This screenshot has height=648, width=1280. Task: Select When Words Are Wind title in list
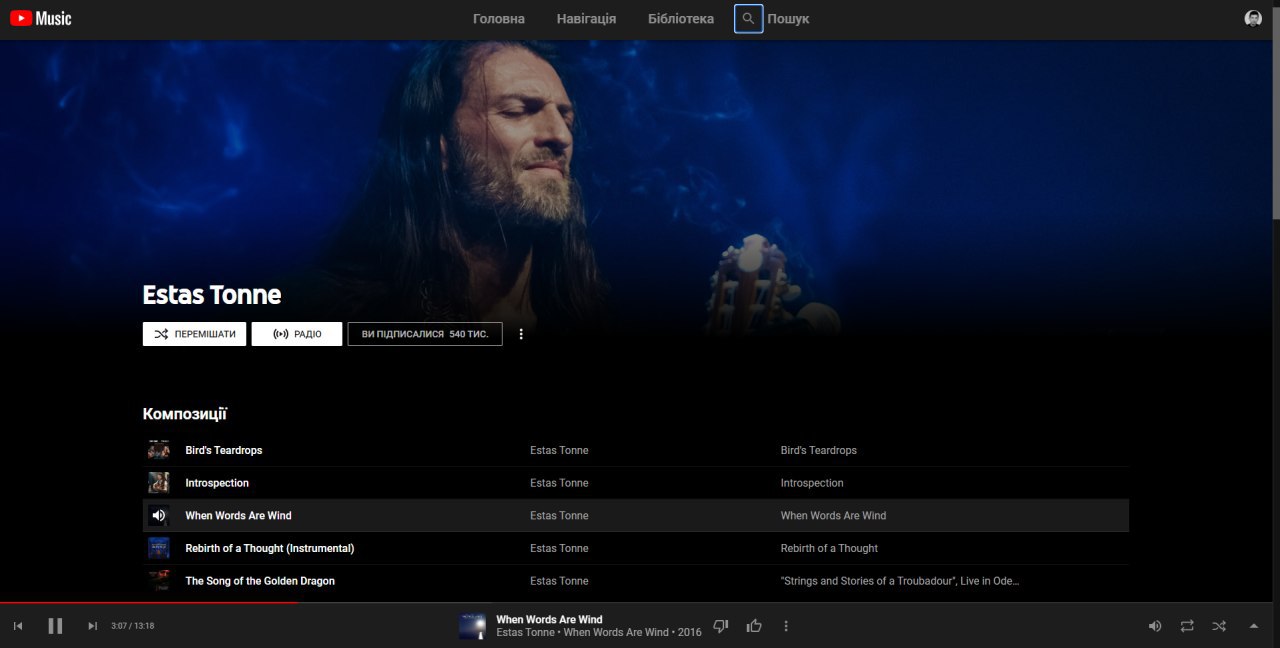(x=238, y=516)
